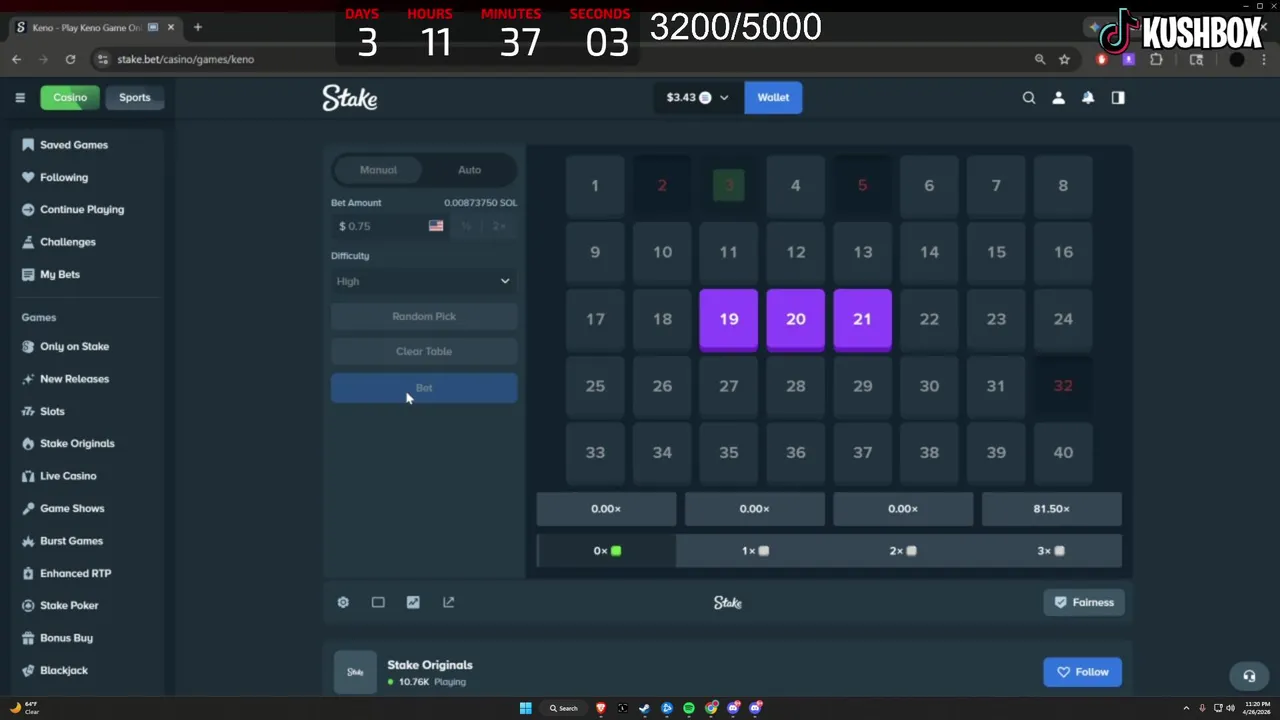This screenshot has height=720, width=1280.
Task: Switch to Auto betting mode
Action: tap(469, 170)
